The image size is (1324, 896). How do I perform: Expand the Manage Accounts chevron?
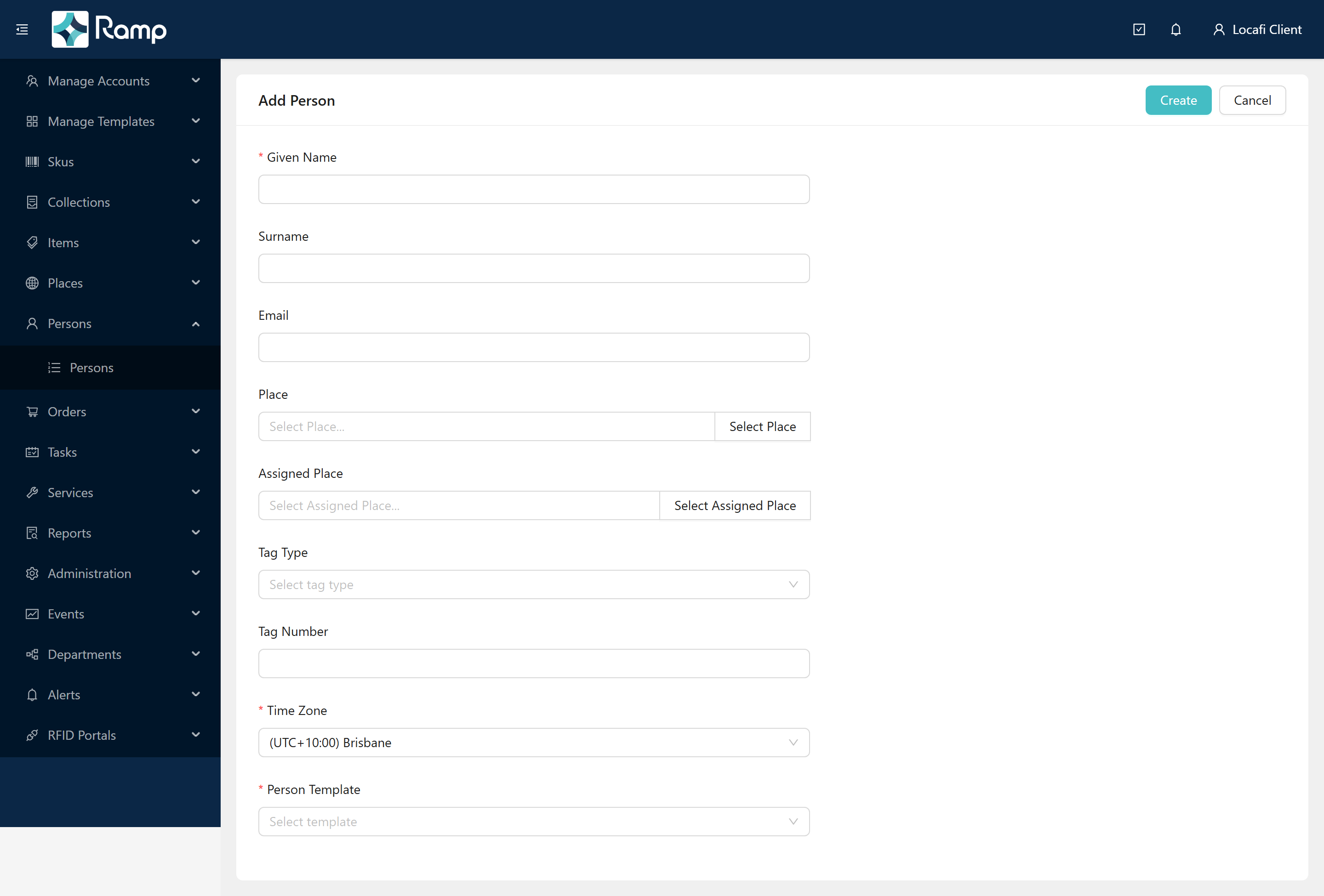click(x=195, y=81)
